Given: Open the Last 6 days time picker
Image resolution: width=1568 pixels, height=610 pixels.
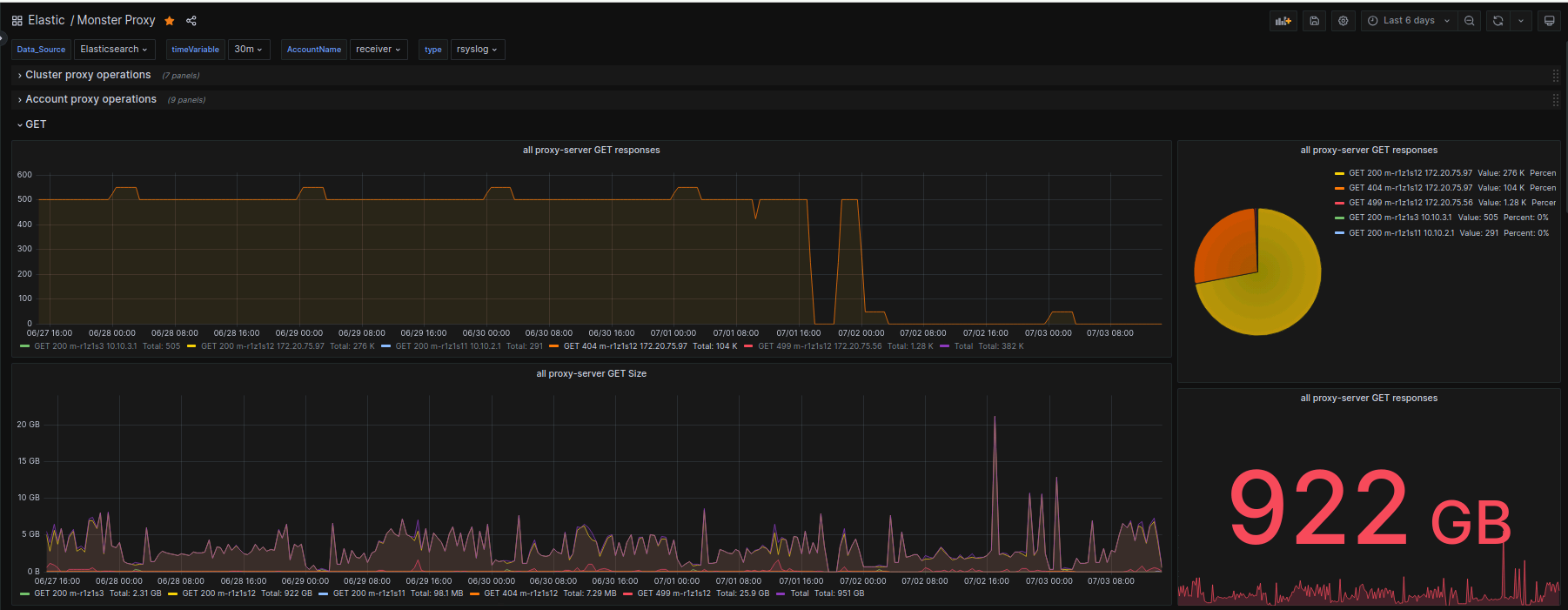Looking at the screenshot, I should pyautogui.click(x=1408, y=21).
